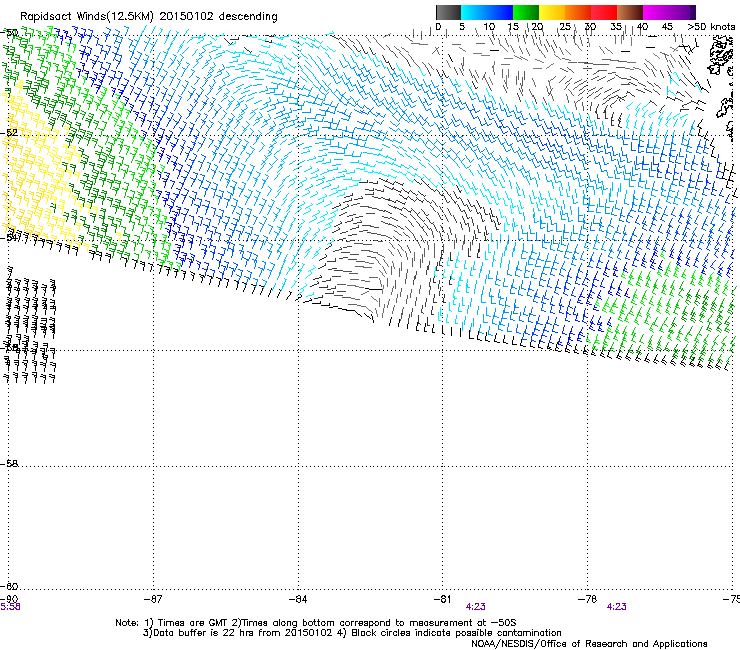Click the legend label 20

pyautogui.click(x=537, y=27)
